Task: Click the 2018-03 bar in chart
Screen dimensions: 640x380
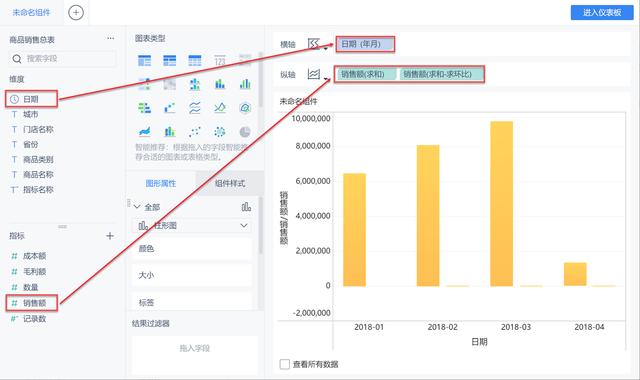Action: [x=501, y=204]
